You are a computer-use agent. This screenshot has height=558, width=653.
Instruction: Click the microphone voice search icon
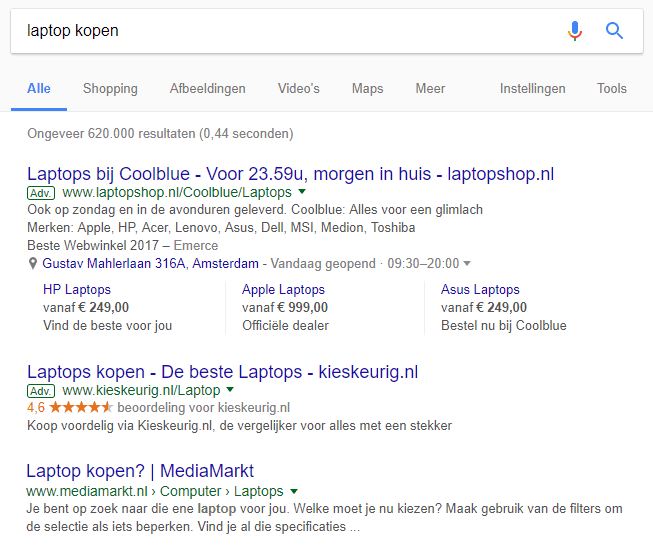(575, 31)
